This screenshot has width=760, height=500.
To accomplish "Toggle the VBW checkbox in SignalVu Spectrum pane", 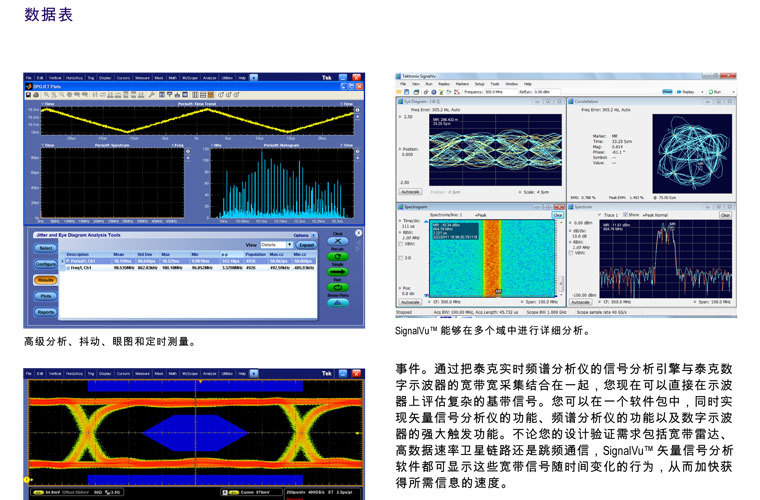I will 570,253.
